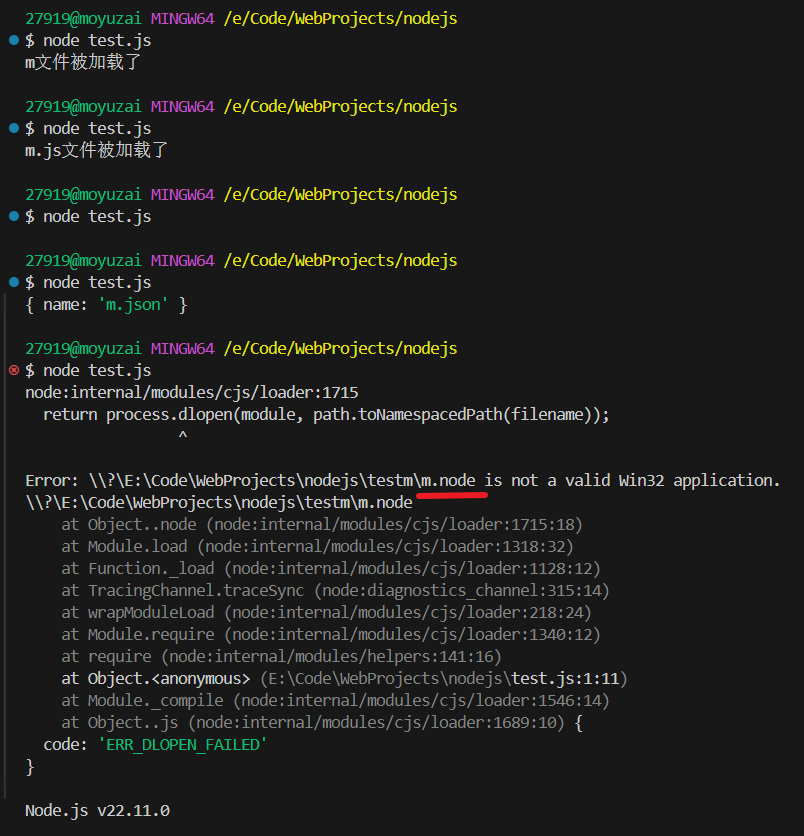Click the standalone m.node path line under Error
Viewport: 804px width, 836px height.
click(219, 502)
